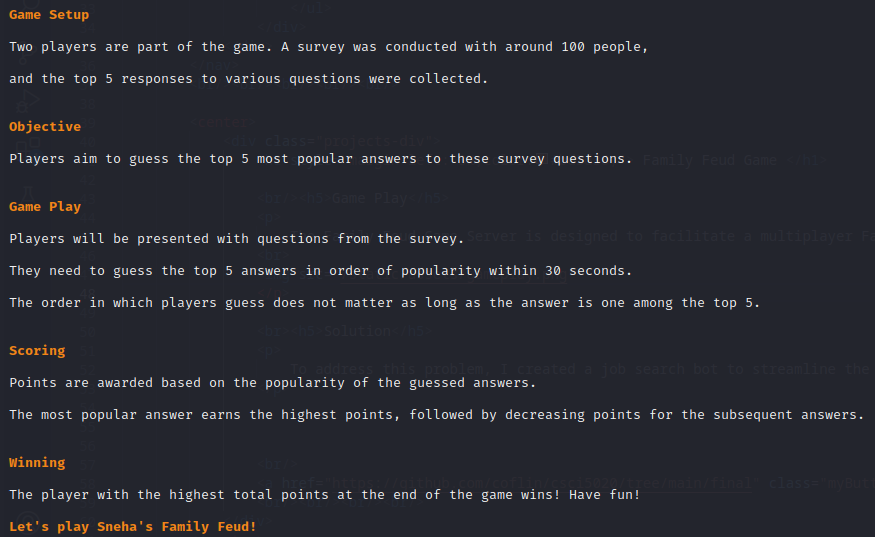Viewport: 875px width, 537px height.
Task: Click the Game Play heading
Action: 45,207
